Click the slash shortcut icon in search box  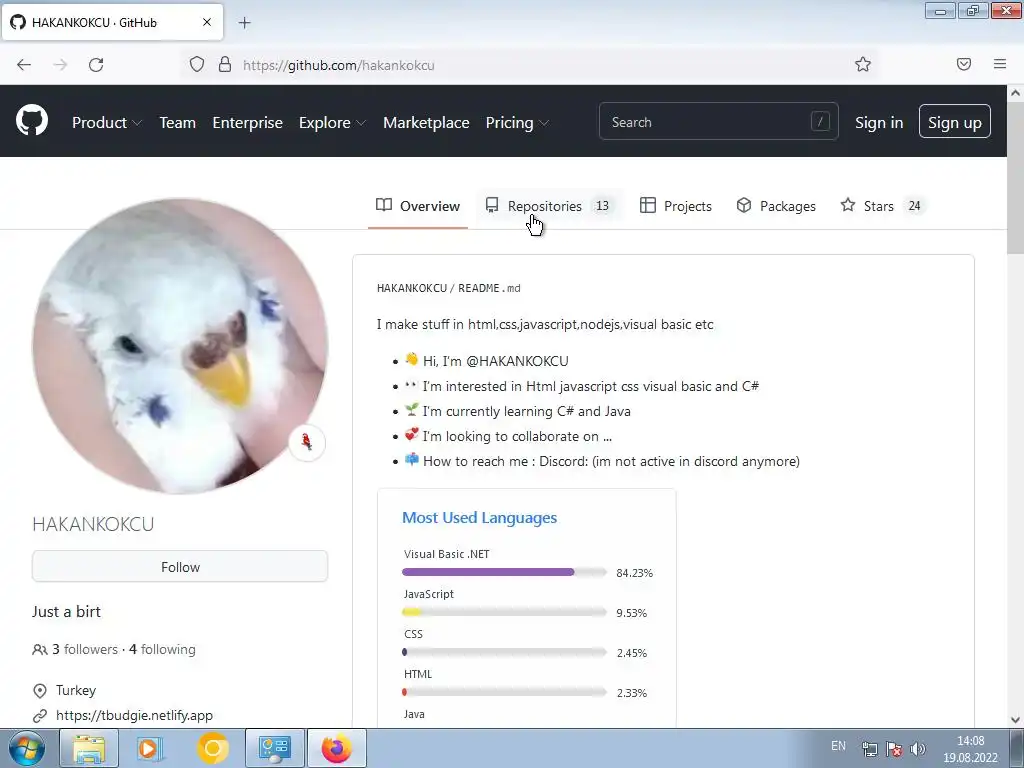point(820,121)
